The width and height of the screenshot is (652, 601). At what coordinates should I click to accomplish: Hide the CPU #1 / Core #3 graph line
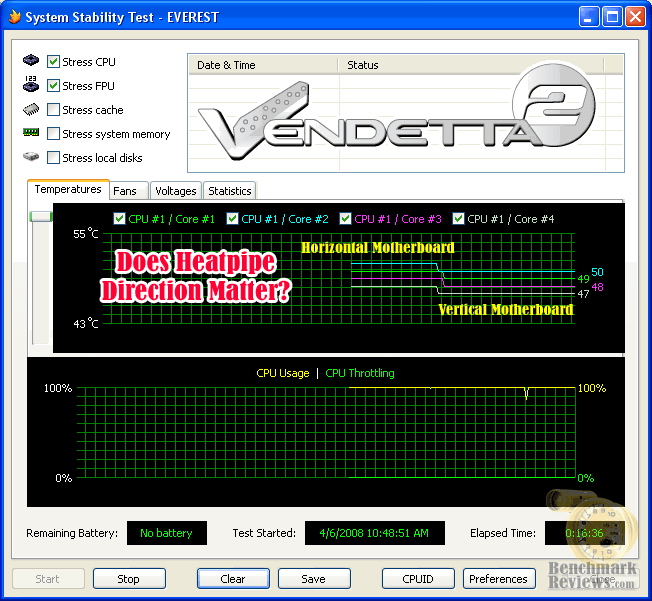pos(345,218)
